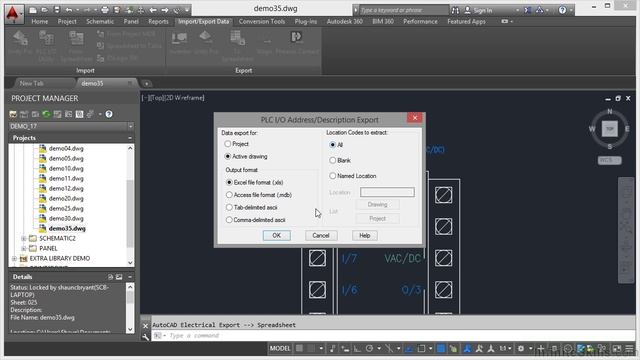Viewport: 640px width, 360px height.
Task: Click the command line wrench customize icon
Action: (145, 336)
